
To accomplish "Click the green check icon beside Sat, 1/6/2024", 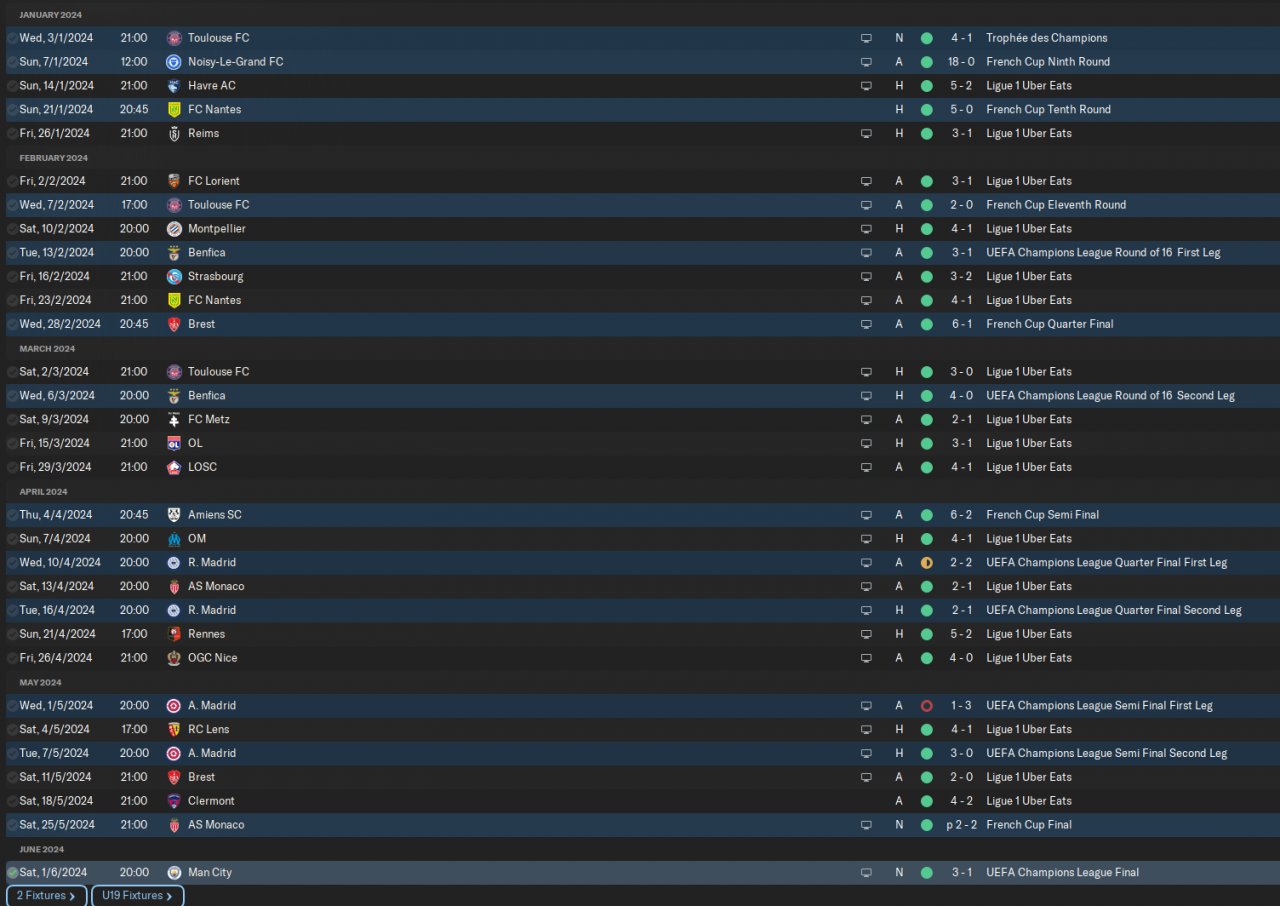I will click(12, 873).
